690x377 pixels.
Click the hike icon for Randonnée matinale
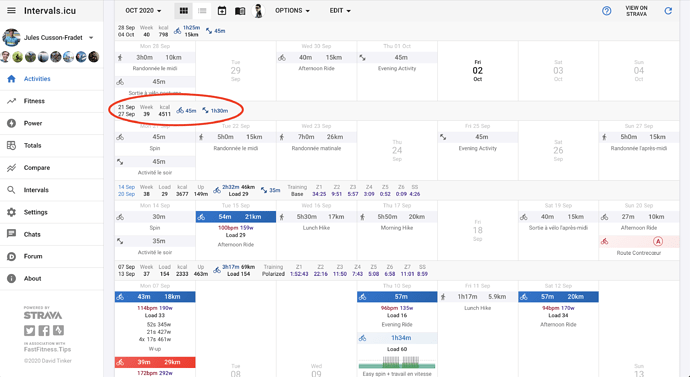tap(282, 137)
